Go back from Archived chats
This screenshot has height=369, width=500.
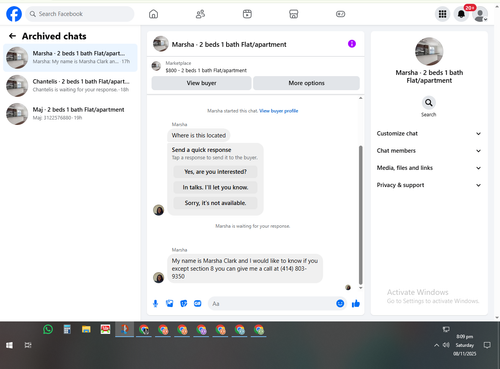point(12,36)
